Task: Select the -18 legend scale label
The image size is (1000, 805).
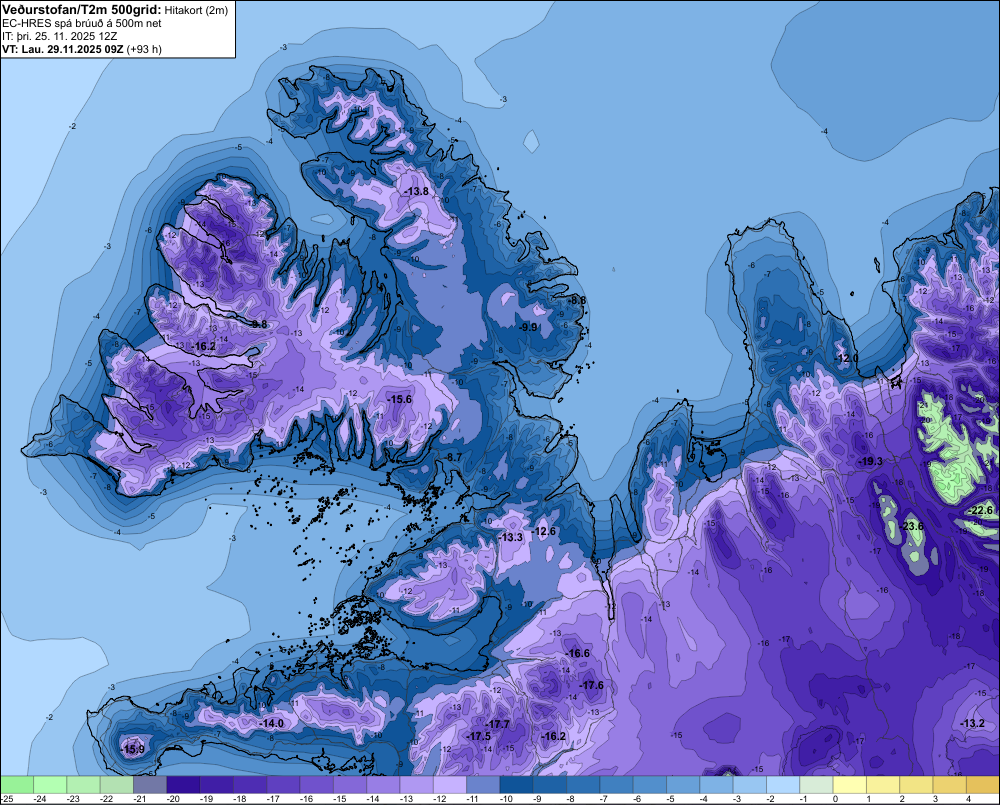Action: (240, 799)
